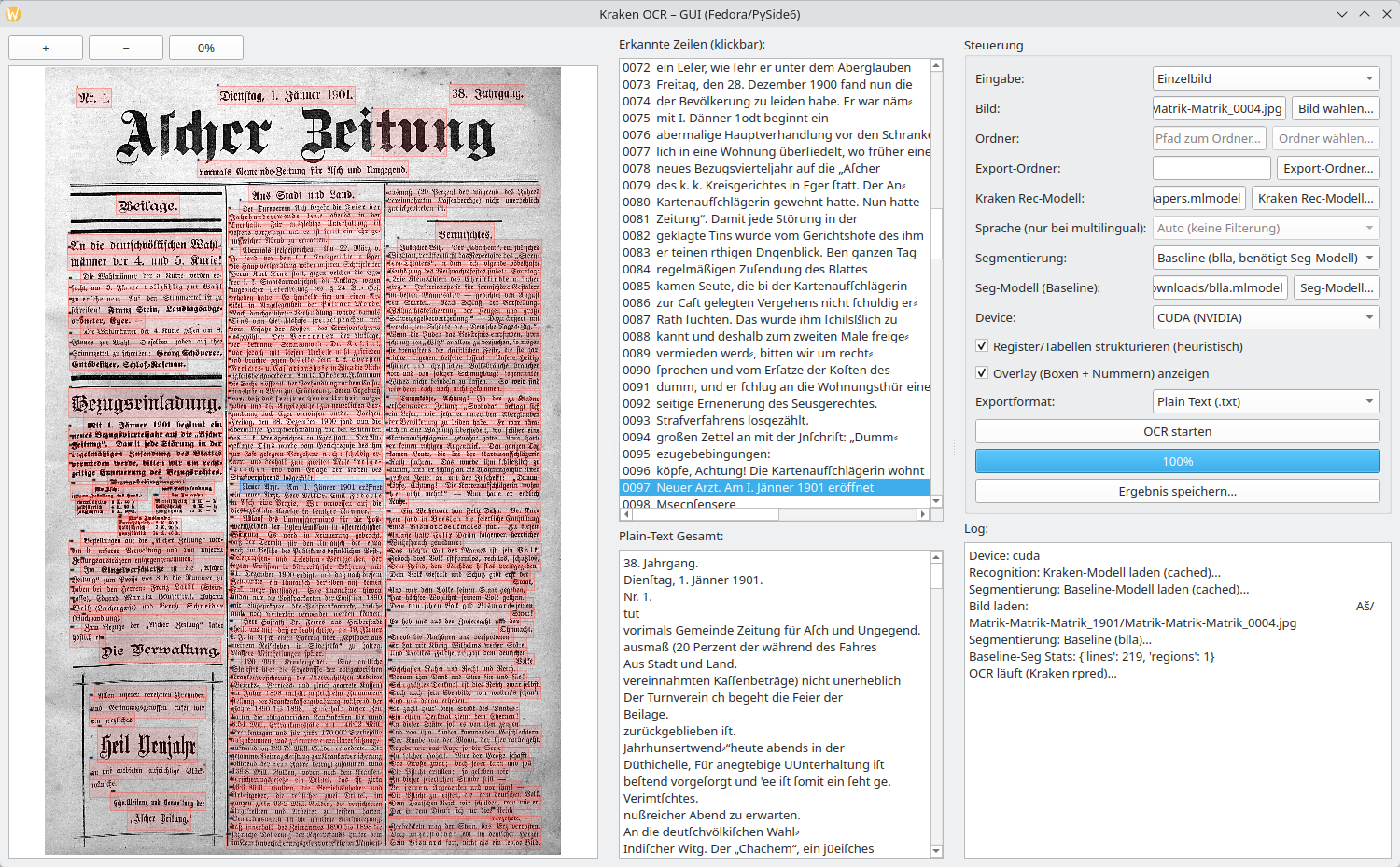Select line 0085 'kamen Seute, die bi der'

coord(775,286)
